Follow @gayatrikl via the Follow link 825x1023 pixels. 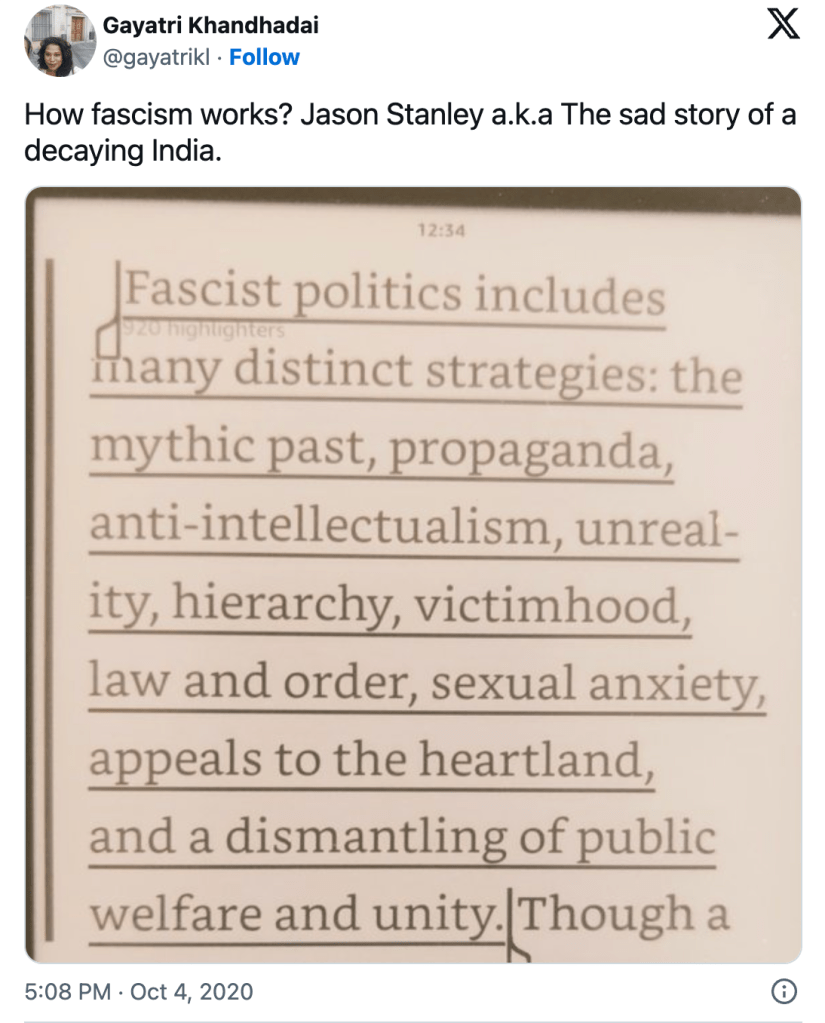(x=264, y=58)
